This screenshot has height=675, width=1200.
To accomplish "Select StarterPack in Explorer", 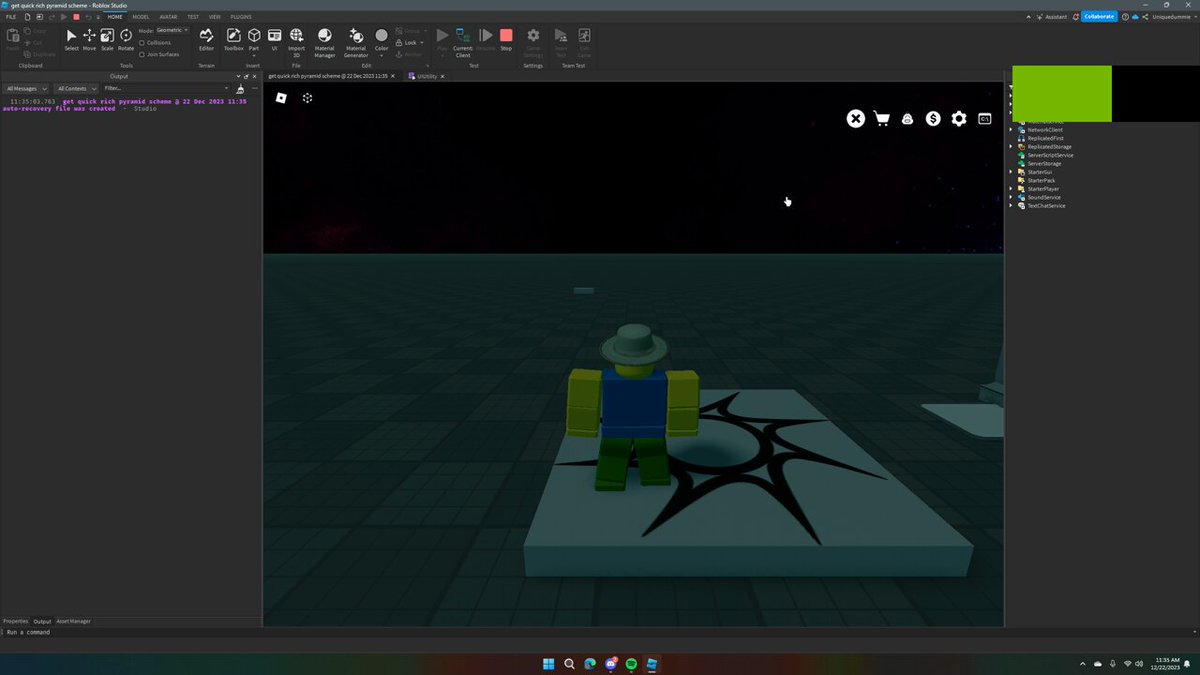I will [x=1041, y=181].
